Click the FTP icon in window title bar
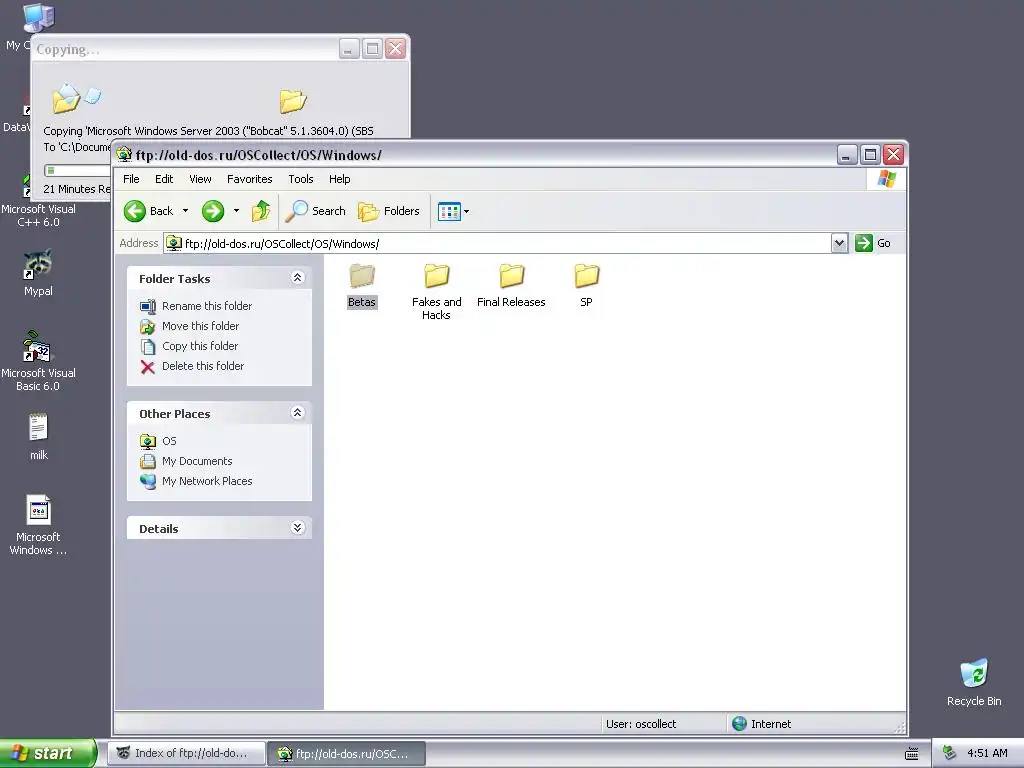1024x768 pixels. click(124, 155)
